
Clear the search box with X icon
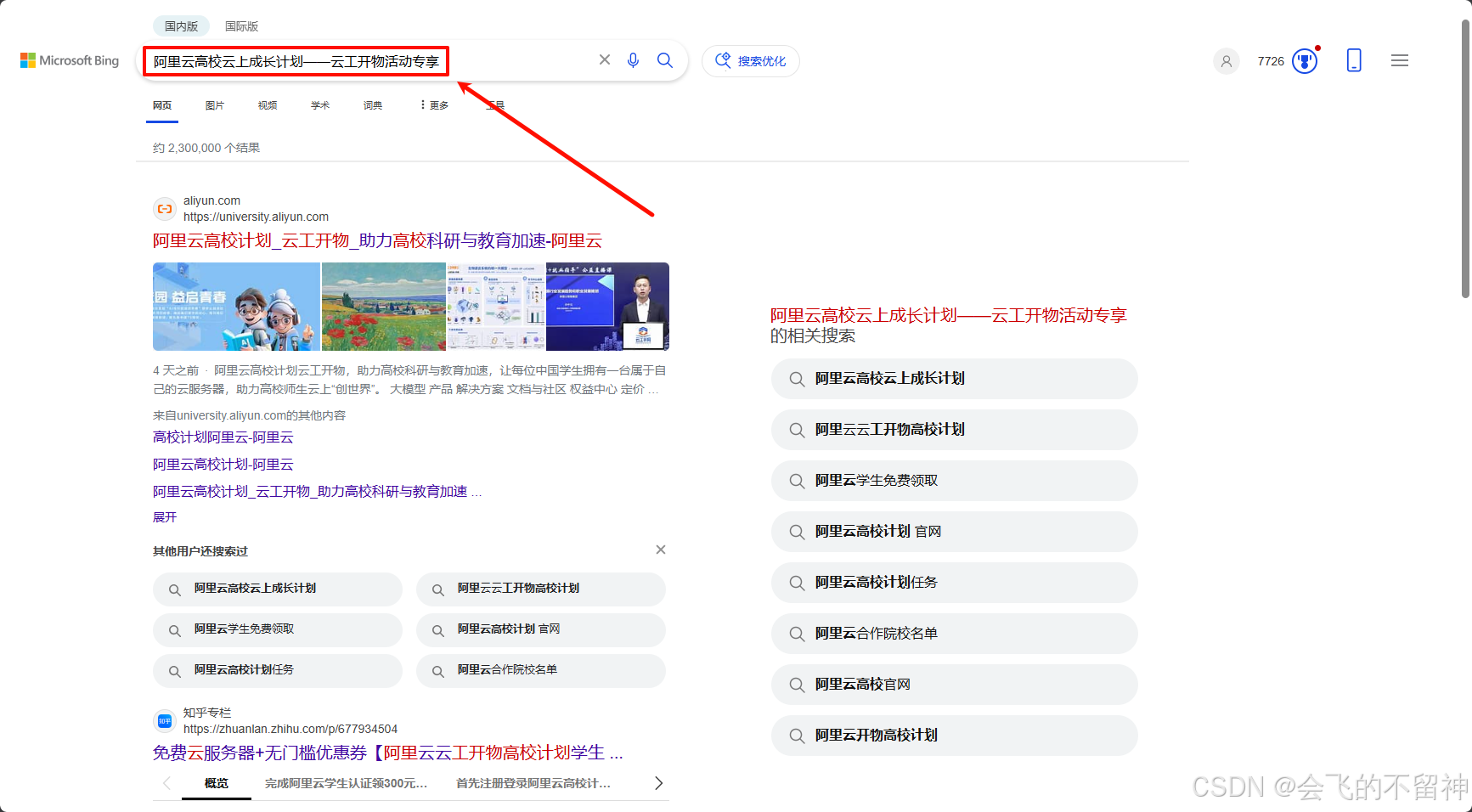[x=605, y=59]
